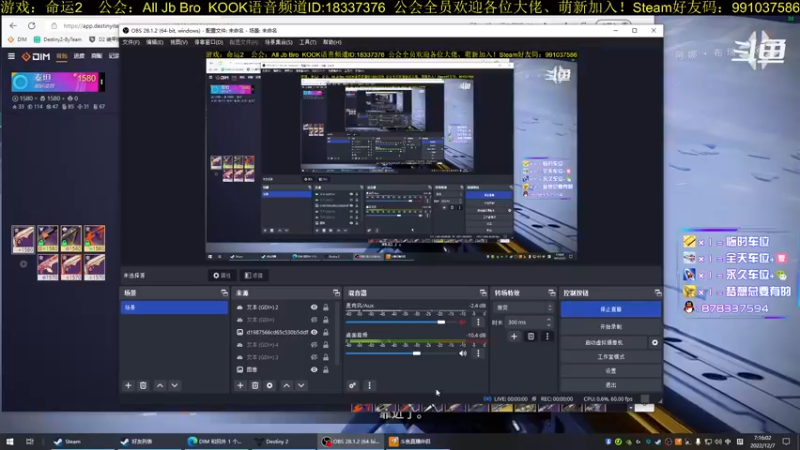Select the highlighted 场景 scene row
Image resolution: width=800 pixels, height=450 pixels.
pos(174,307)
